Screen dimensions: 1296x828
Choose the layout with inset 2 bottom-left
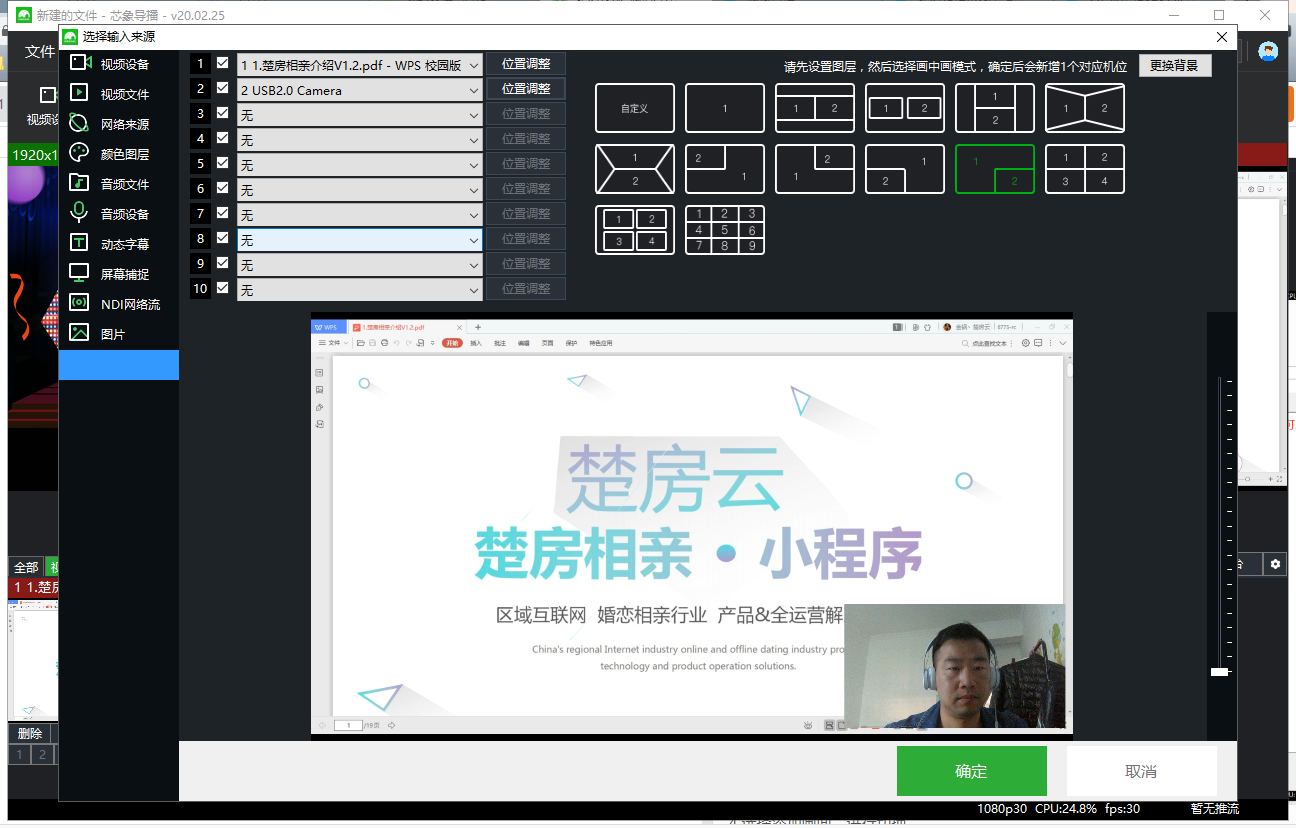(905, 169)
